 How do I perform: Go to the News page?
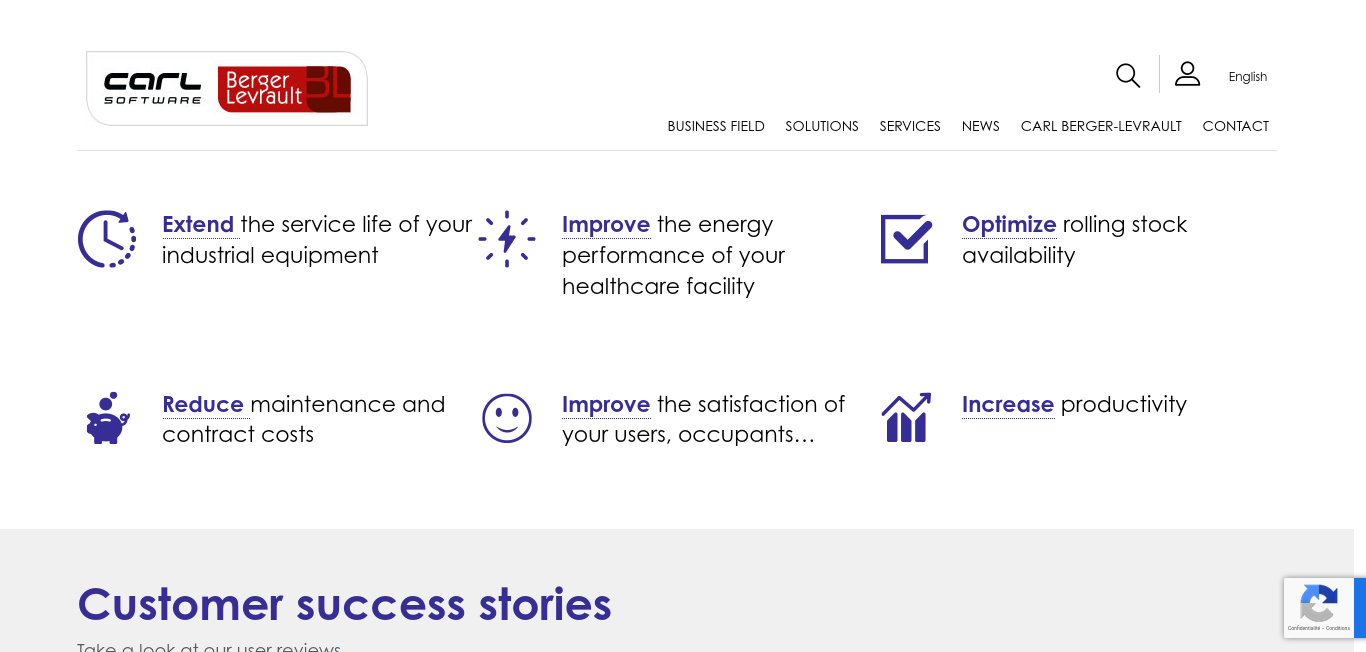click(981, 126)
